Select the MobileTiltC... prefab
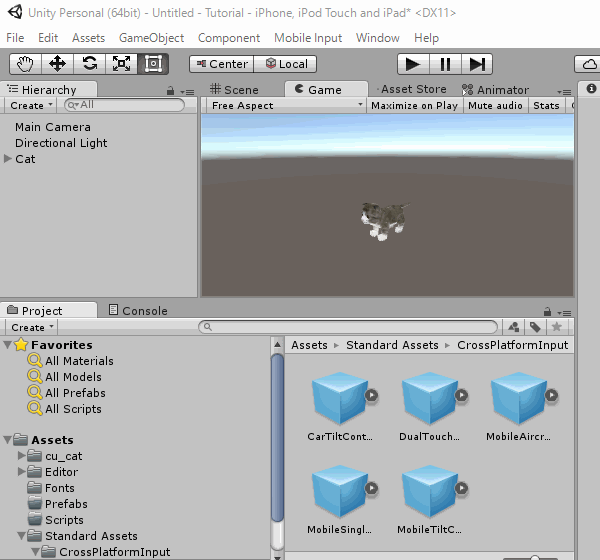Screen dimensions: 600x560 [x=429, y=500]
